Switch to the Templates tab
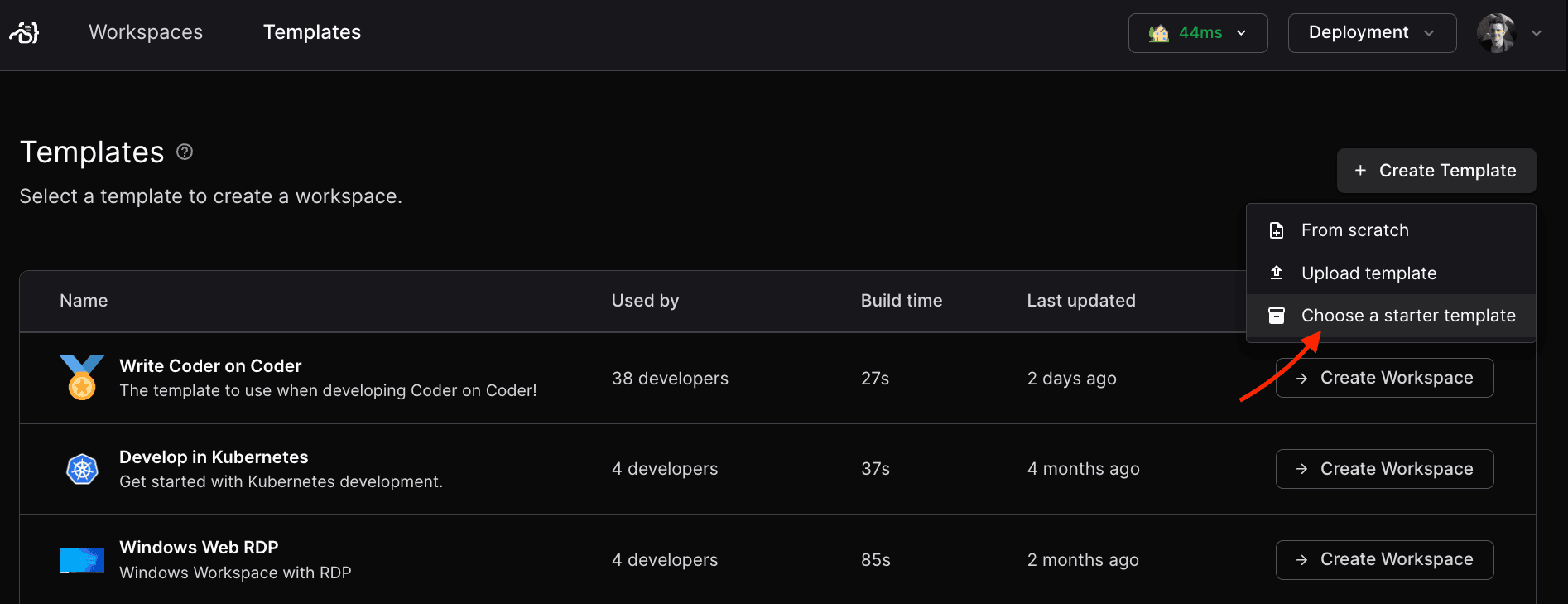 pos(312,32)
